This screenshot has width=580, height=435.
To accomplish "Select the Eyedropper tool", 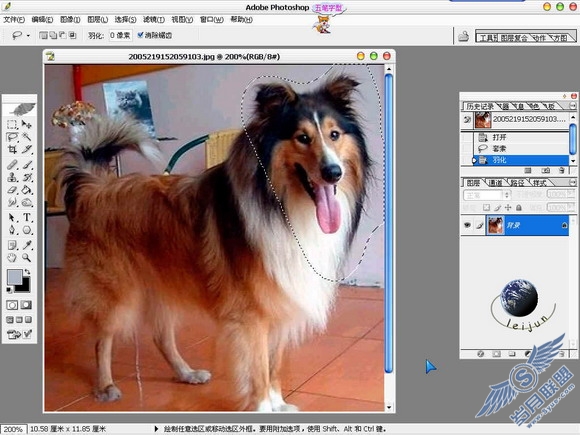I will tap(27, 245).
